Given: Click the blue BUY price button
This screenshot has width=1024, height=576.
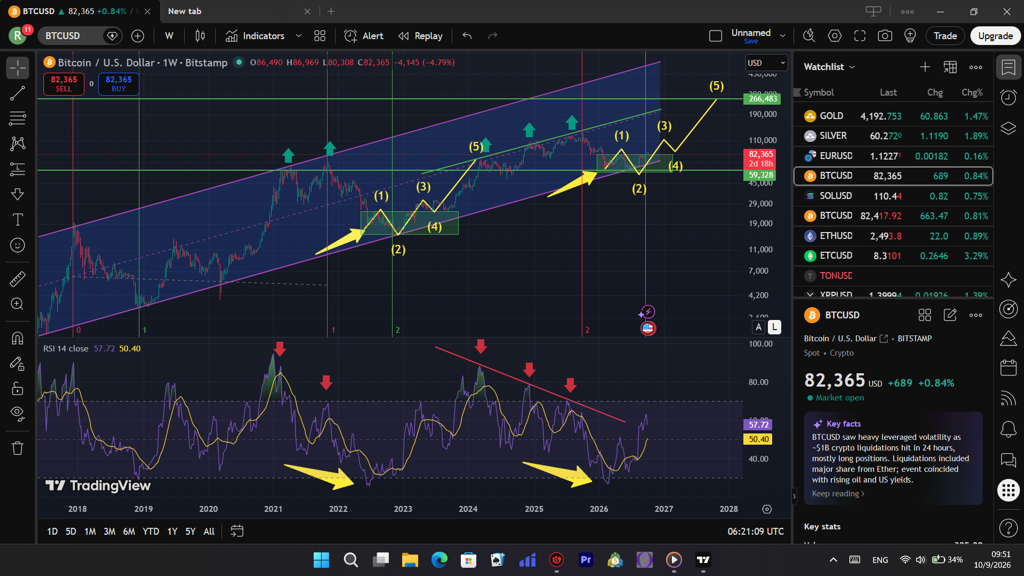Looking at the screenshot, I should [118, 84].
